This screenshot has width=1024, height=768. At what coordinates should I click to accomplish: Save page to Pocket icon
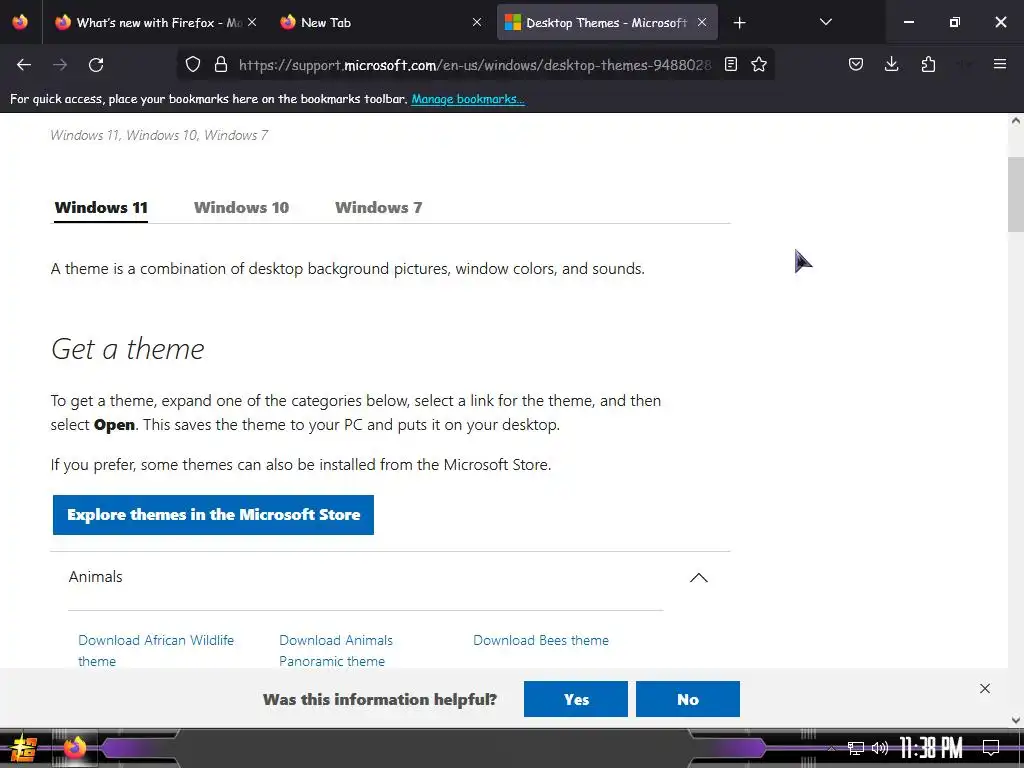856,64
